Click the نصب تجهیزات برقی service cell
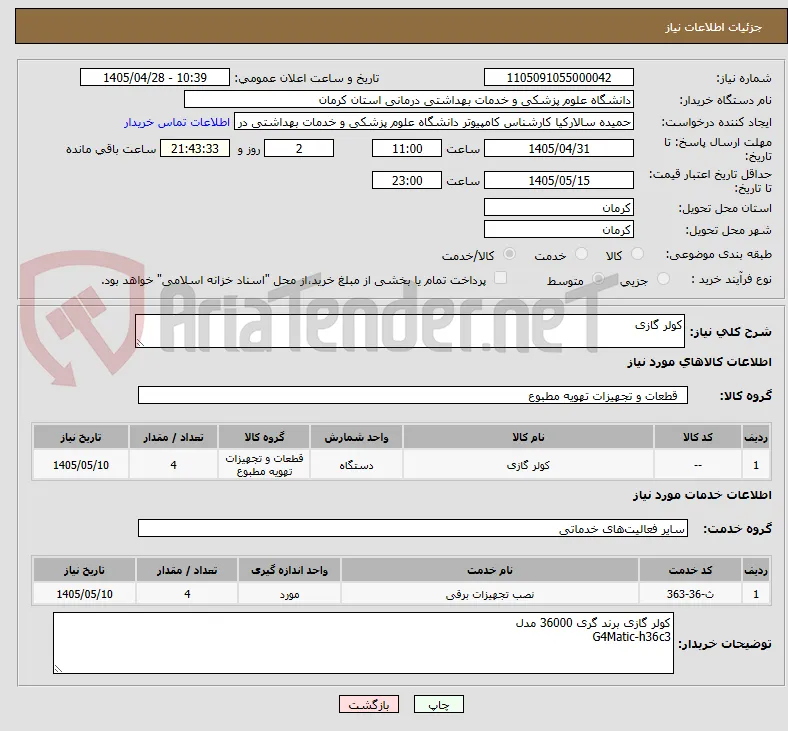The image size is (788, 731). click(490, 594)
